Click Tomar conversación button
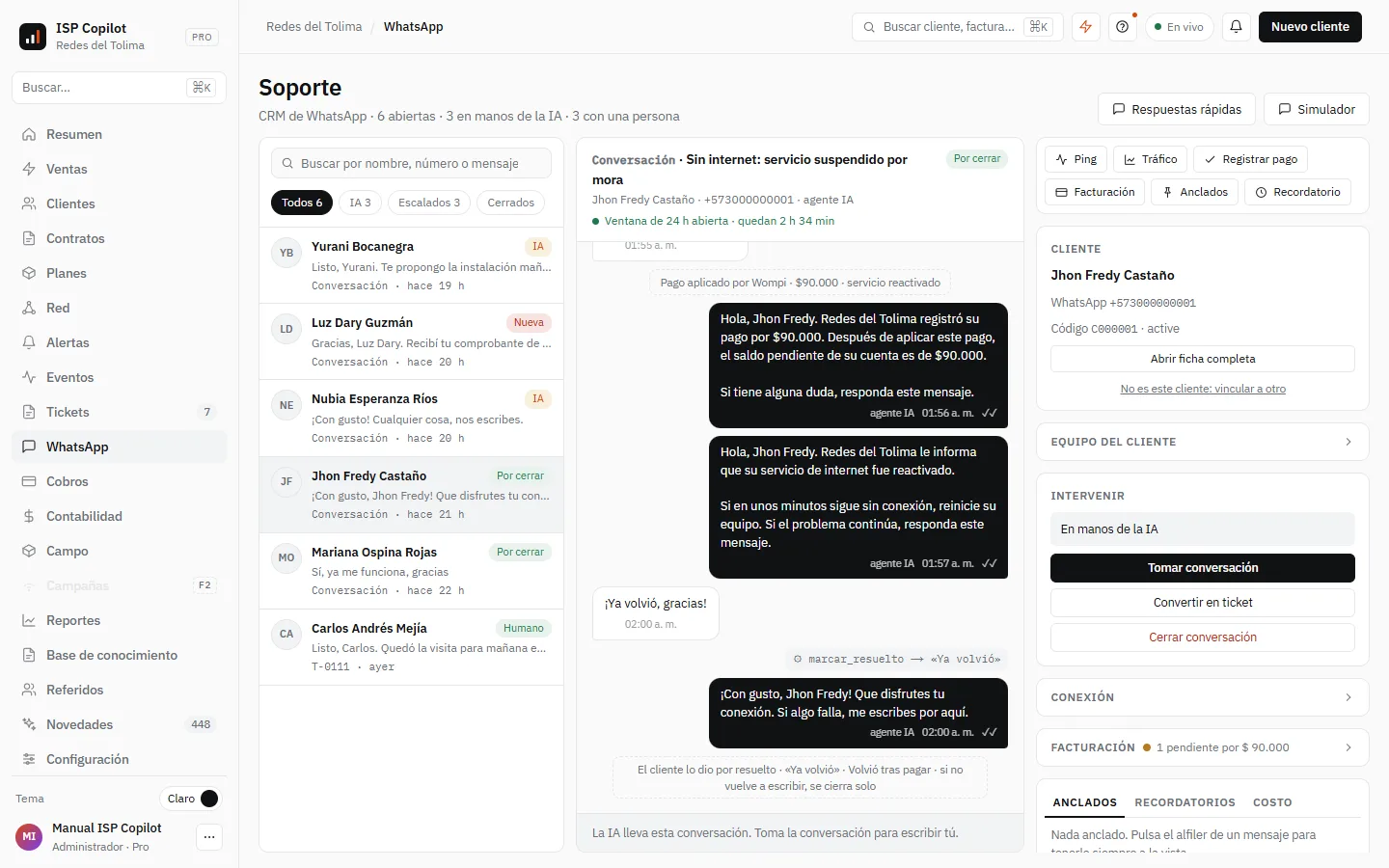1389x868 pixels. tap(1203, 568)
